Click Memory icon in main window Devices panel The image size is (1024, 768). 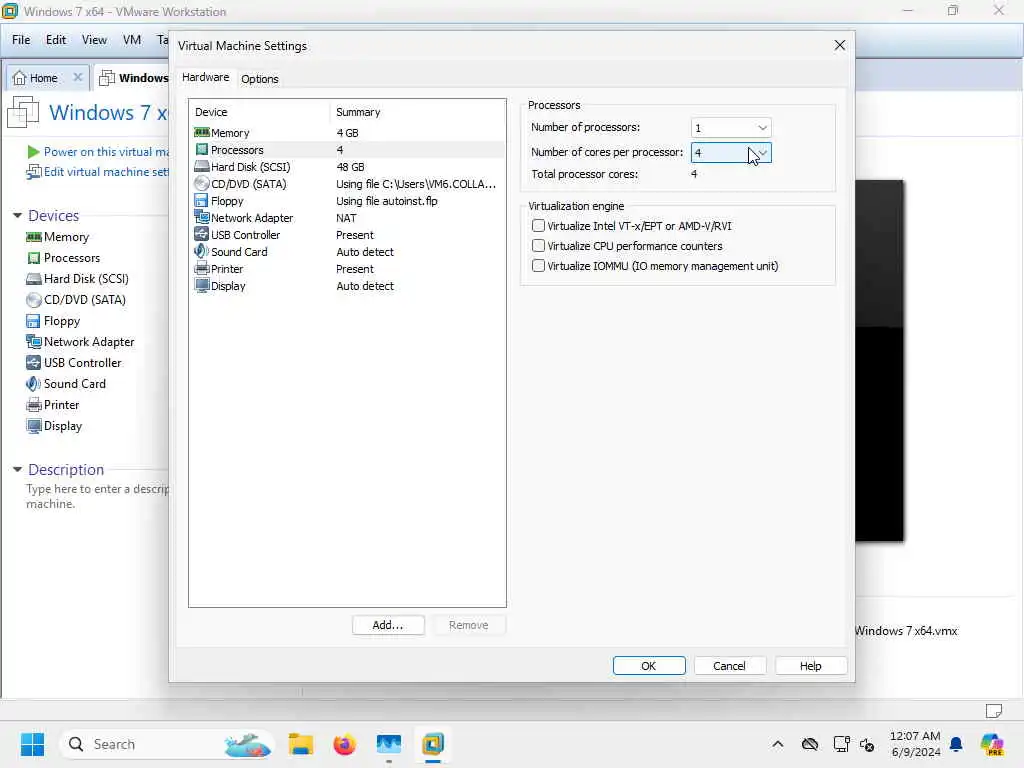tap(33, 237)
